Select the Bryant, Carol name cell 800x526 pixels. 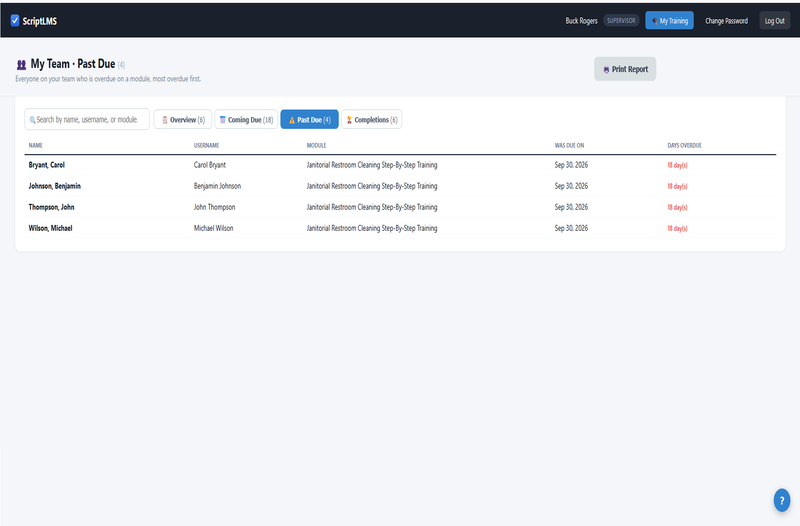point(46,165)
